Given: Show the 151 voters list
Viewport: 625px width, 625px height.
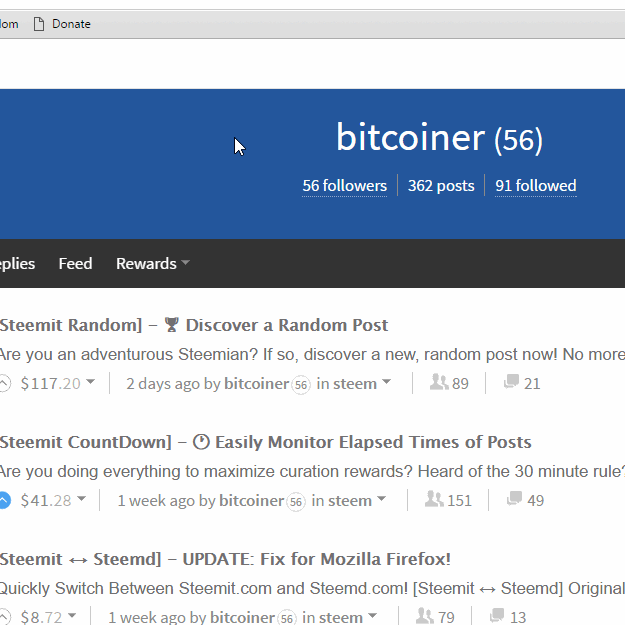Looking at the screenshot, I should coord(448,500).
